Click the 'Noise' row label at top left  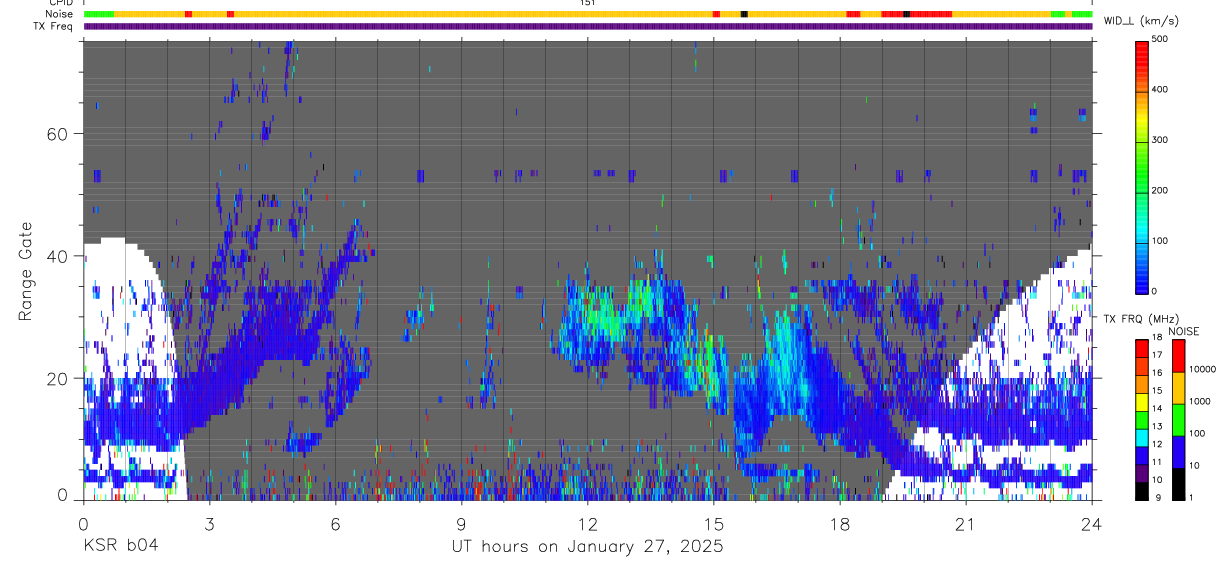point(59,14)
